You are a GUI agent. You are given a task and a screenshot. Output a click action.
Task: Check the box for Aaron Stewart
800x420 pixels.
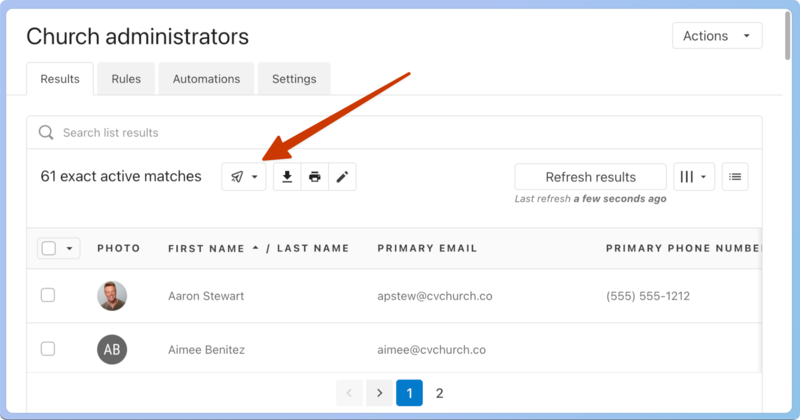point(48,295)
